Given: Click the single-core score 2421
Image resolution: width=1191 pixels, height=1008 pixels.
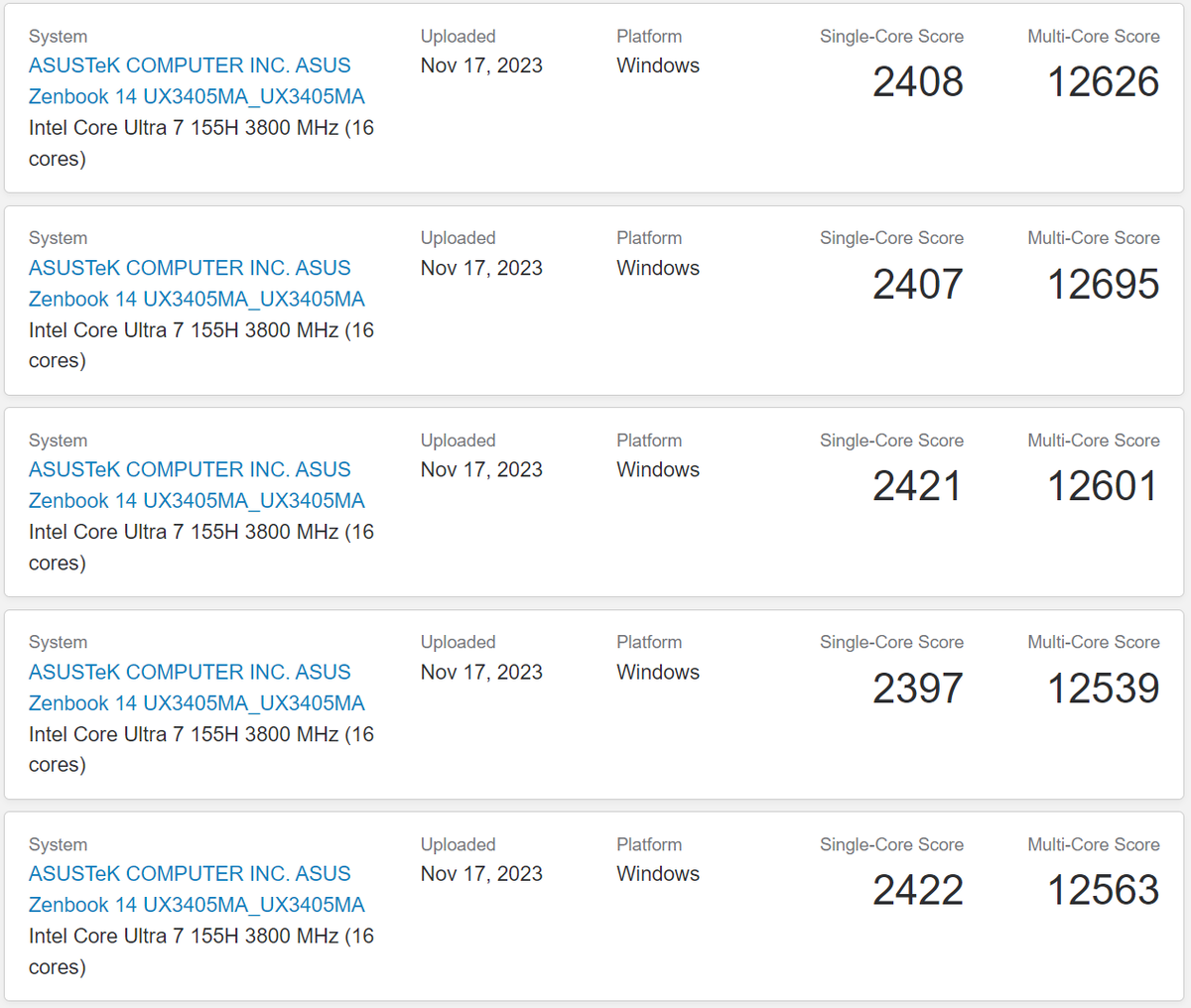Looking at the screenshot, I should pos(918,486).
